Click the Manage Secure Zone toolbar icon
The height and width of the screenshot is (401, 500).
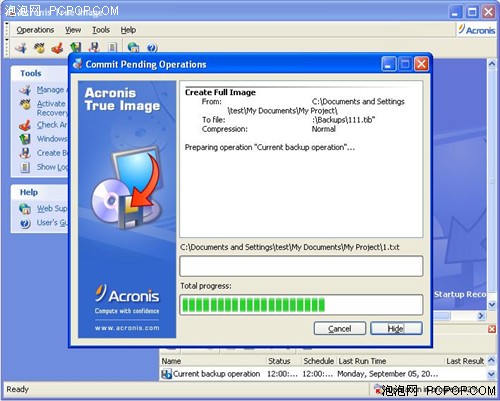click(x=21, y=48)
